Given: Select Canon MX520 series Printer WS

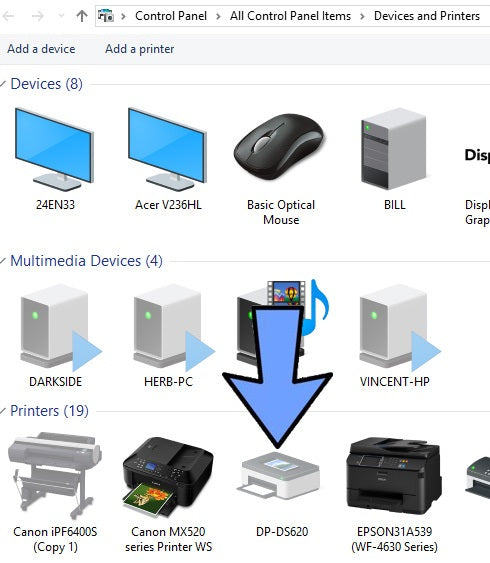Looking at the screenshot, I should pos(168,494).
